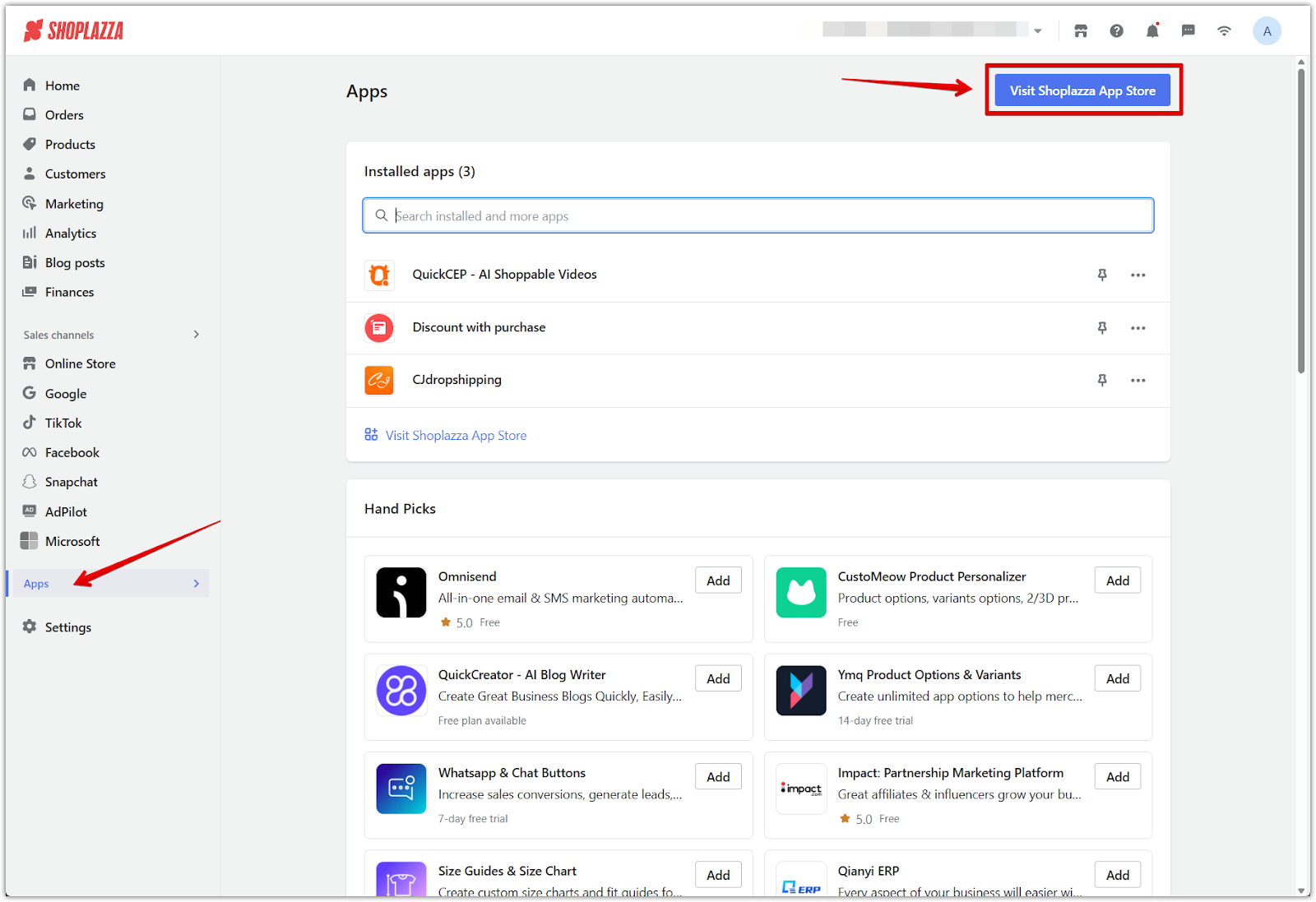Click the blue Visit Shoplazza App Store button
1316x902 pixels.
pyautogui.click(x=1082, y=90)
